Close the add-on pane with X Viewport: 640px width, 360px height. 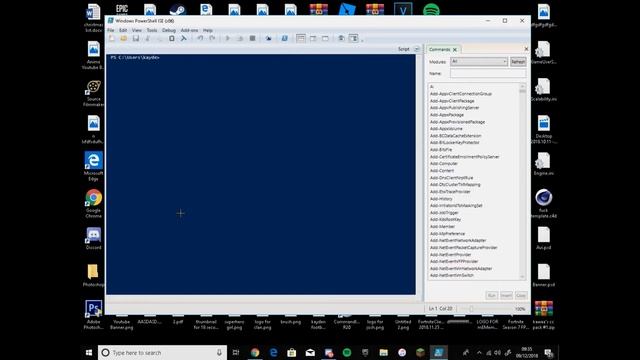click(526, 49)
